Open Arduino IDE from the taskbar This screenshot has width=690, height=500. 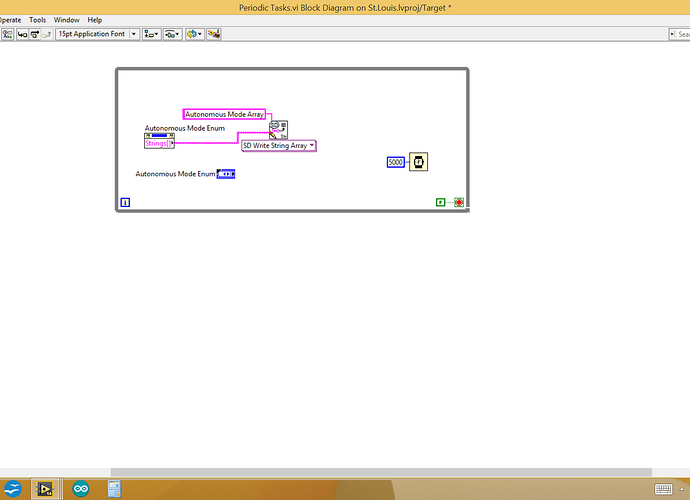point(81,489)
